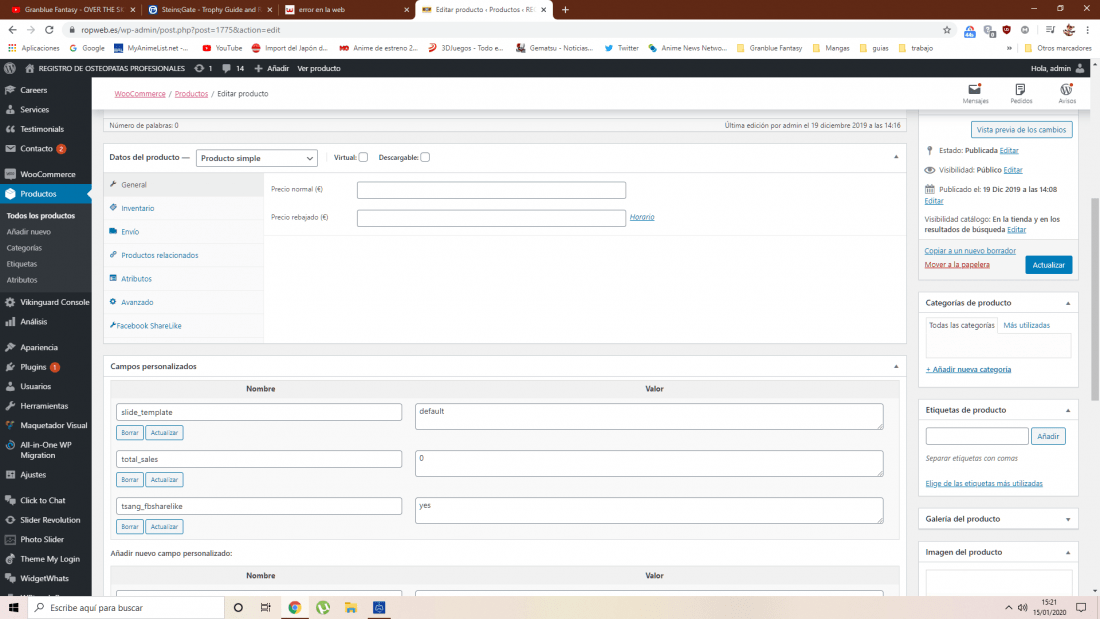Image resolution: width=1100 pixels, height=619 pixels.
Task: Open the Windows Start menu
Action: coord(13,608)
